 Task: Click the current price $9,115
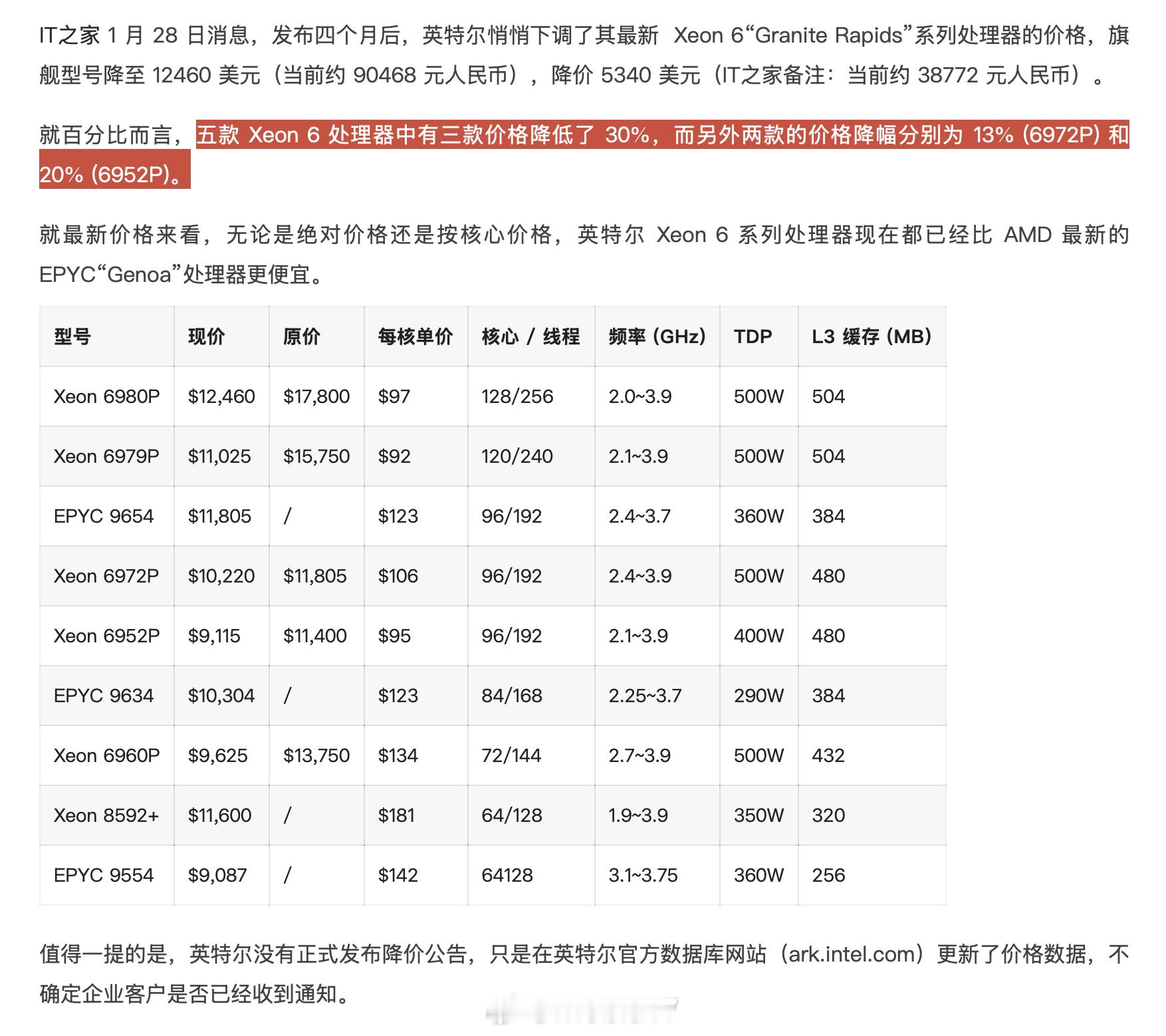click(x=214, y=636)
